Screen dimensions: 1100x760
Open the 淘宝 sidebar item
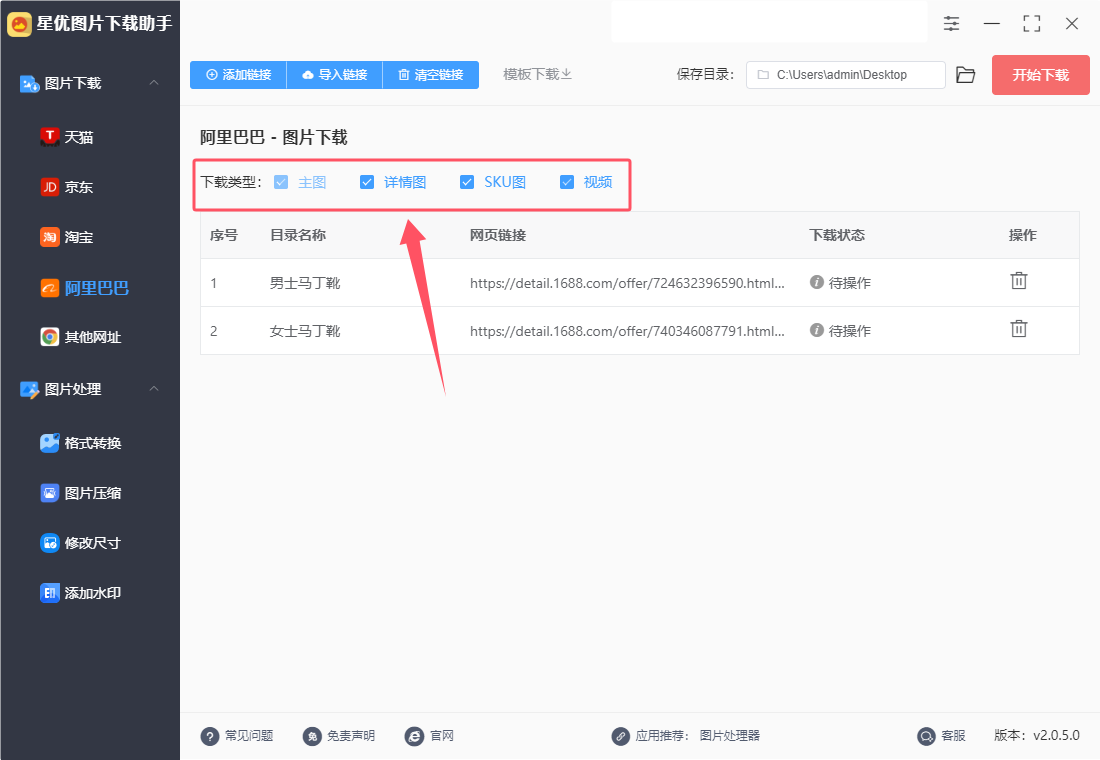tap(67, 237)
